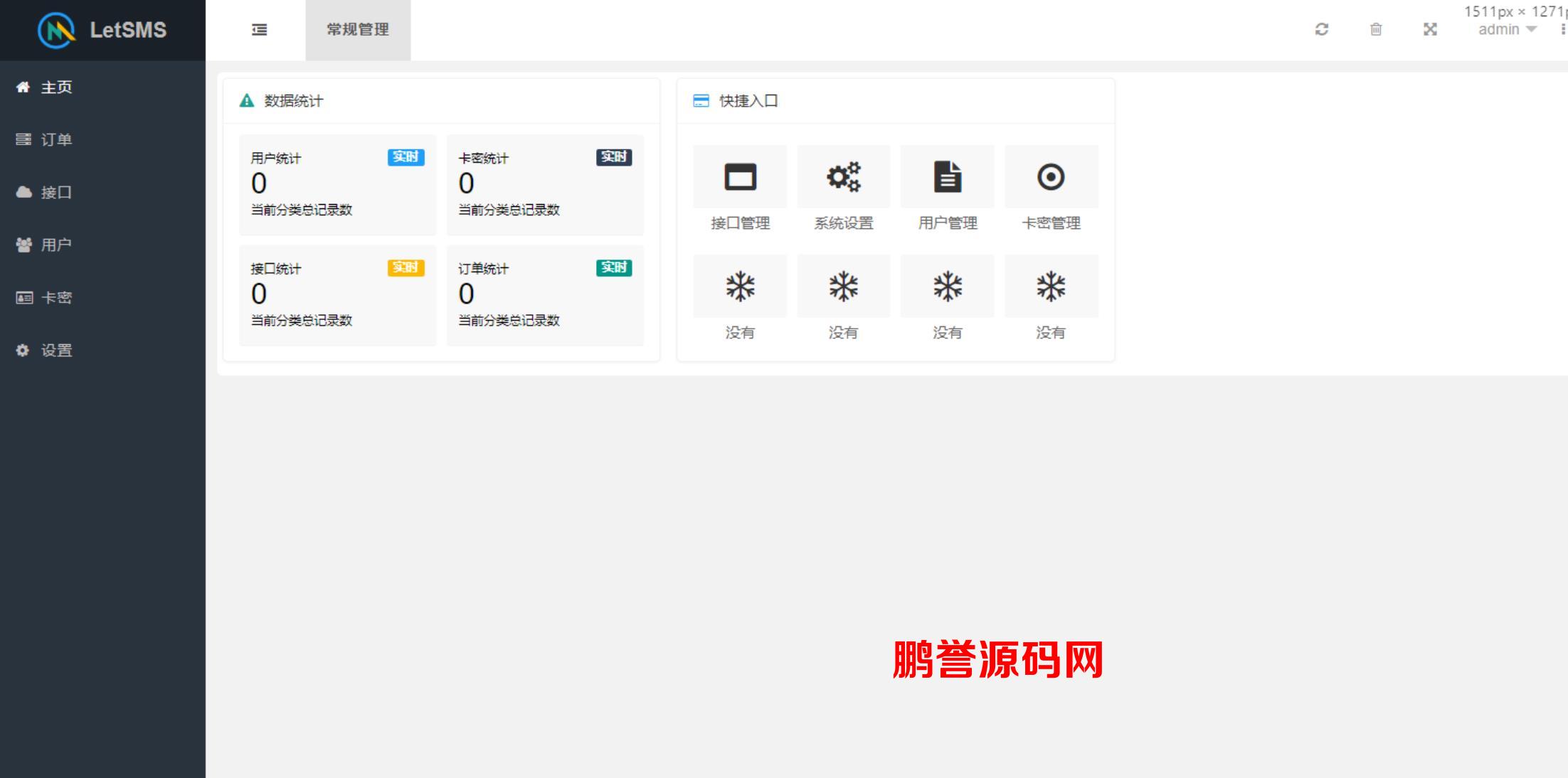Open the 常规管理 tab
1568x778 pixels.
click(358, 30)
